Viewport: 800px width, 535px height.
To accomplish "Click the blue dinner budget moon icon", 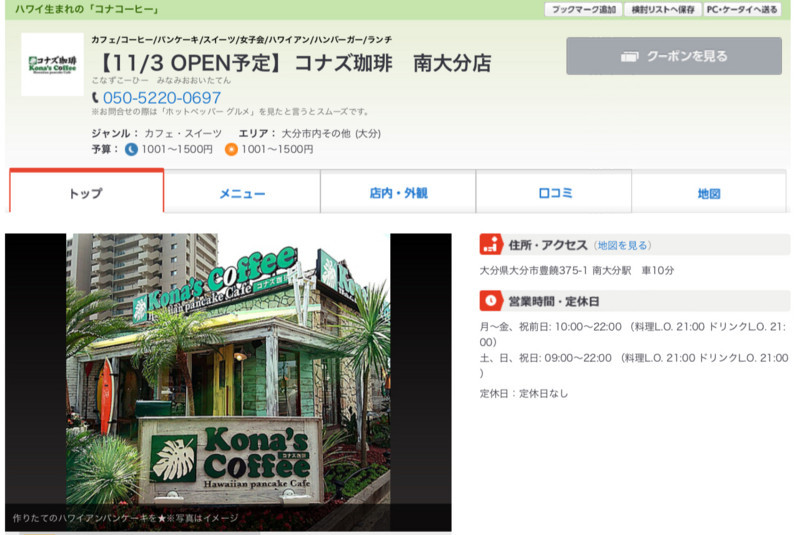I will point(131,149).
